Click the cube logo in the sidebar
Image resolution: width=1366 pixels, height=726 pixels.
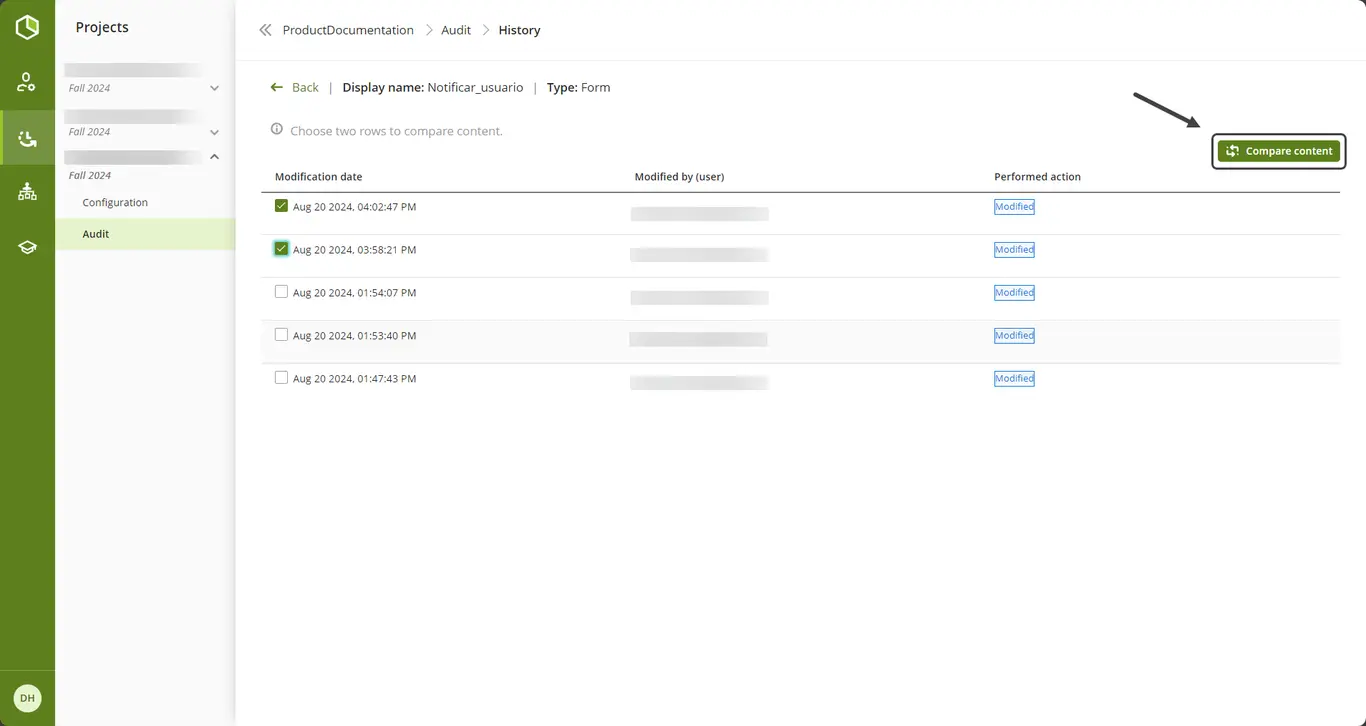click(x=27, y=27)
